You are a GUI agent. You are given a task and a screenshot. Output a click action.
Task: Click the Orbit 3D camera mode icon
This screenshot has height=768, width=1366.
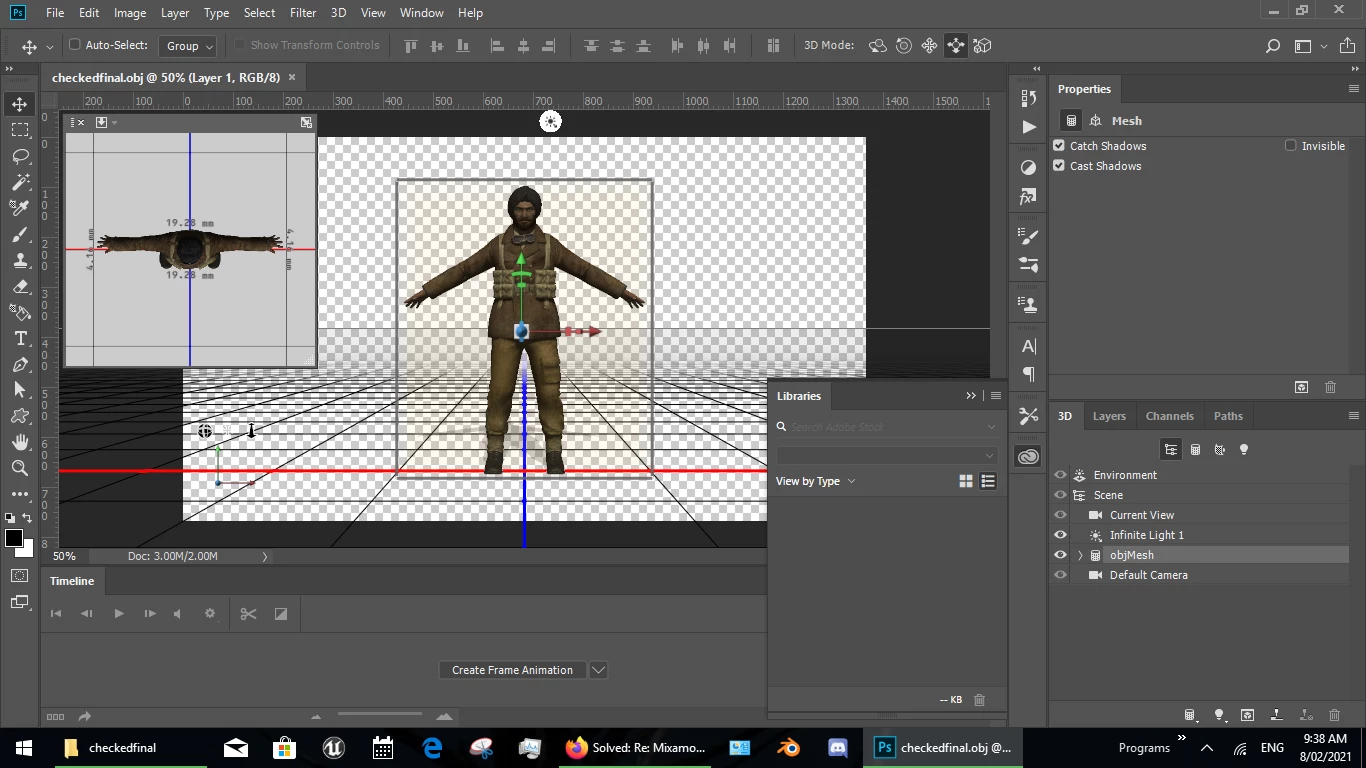click(x=878, y=46)
